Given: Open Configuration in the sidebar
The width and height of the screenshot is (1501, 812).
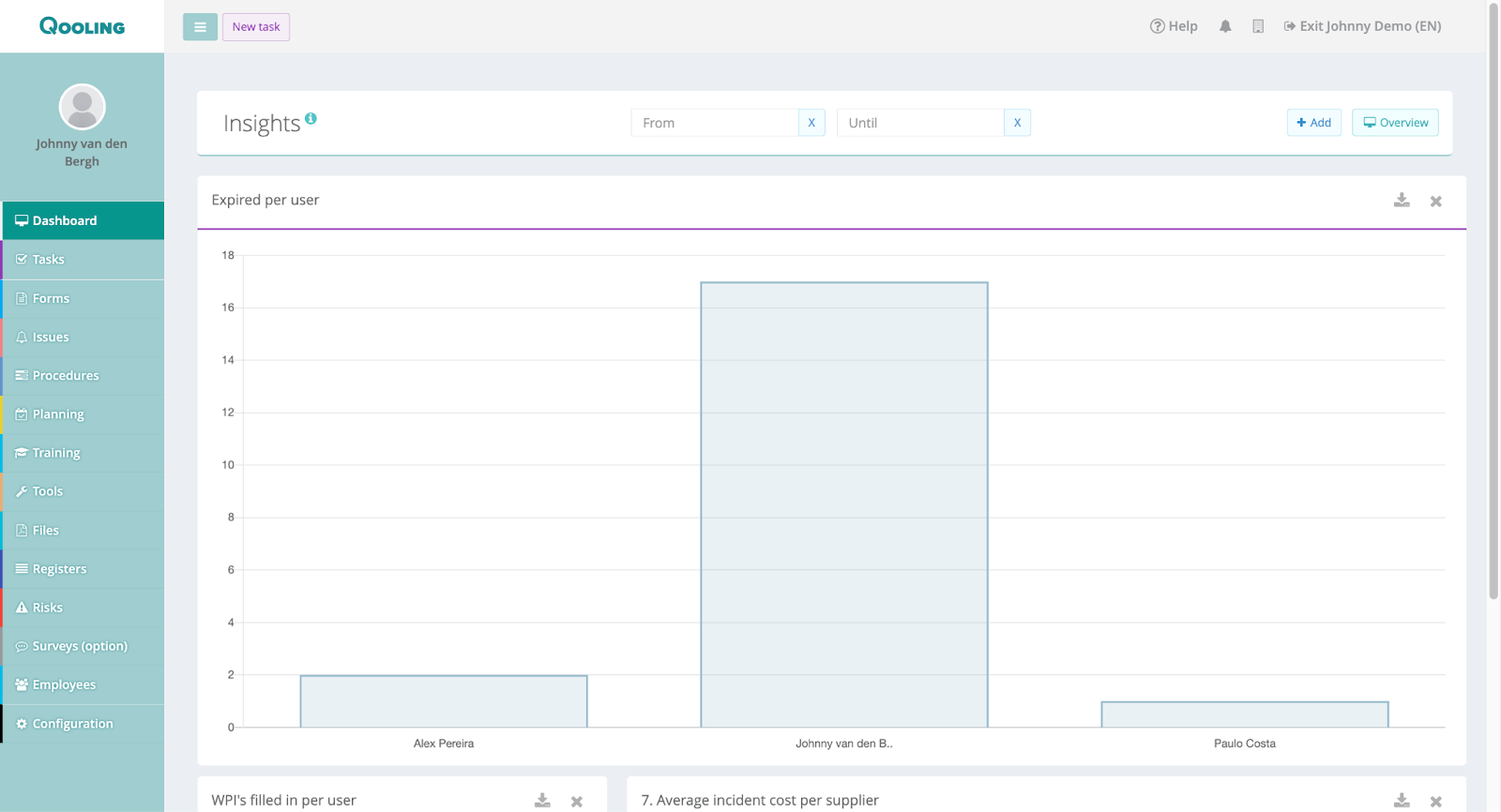Looking at the screenshot, I should pos(83,724).
